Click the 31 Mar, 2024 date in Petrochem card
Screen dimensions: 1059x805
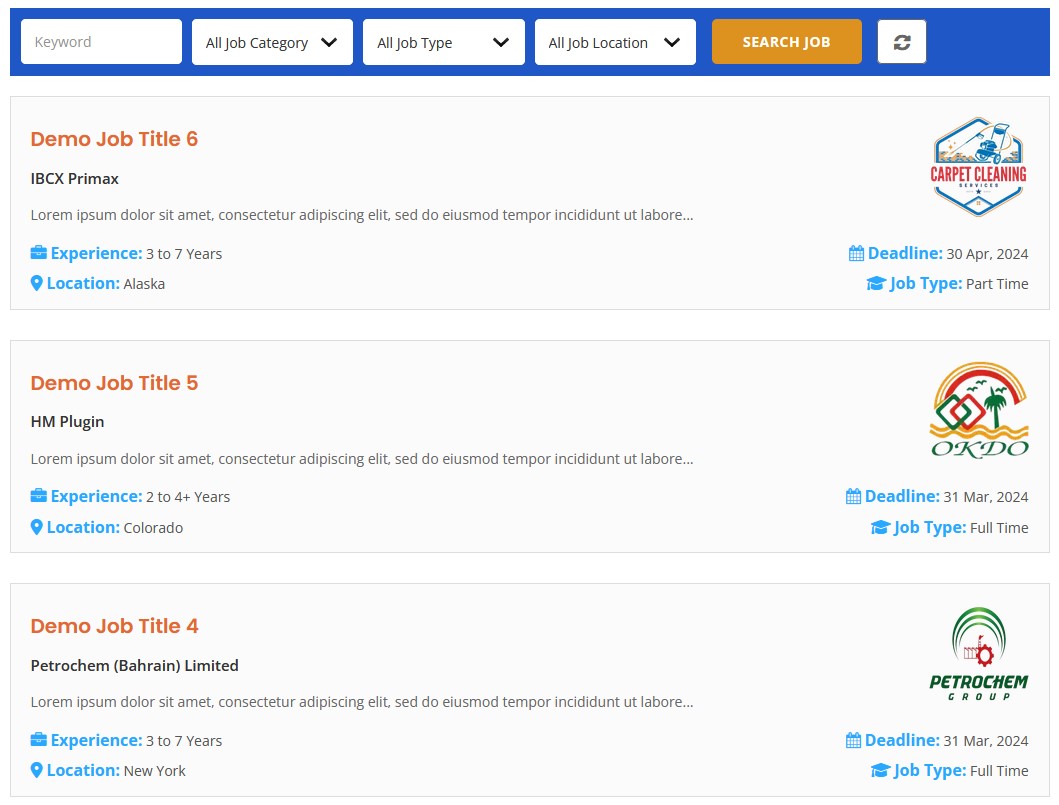click(x=985, y=741)
